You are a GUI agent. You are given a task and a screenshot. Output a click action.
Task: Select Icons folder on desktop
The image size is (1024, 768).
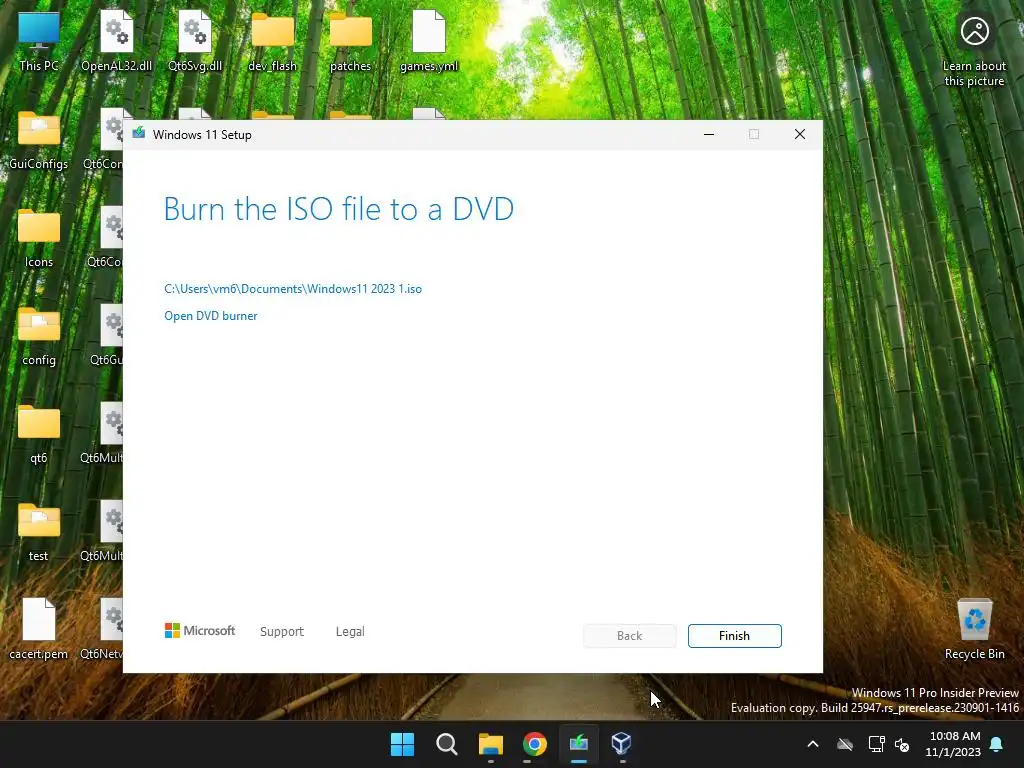pyautogui.click(x=39, y=238)
